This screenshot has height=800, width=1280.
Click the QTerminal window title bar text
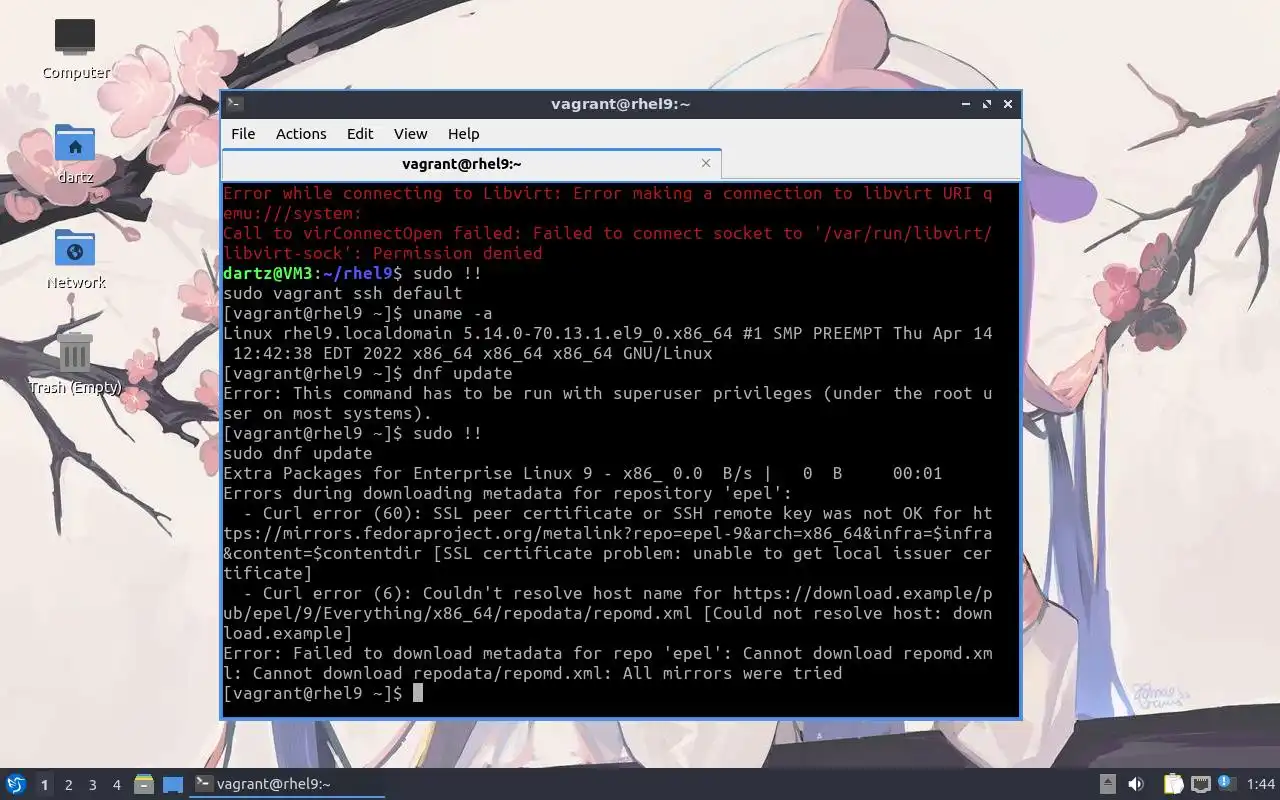coord(621,104)
